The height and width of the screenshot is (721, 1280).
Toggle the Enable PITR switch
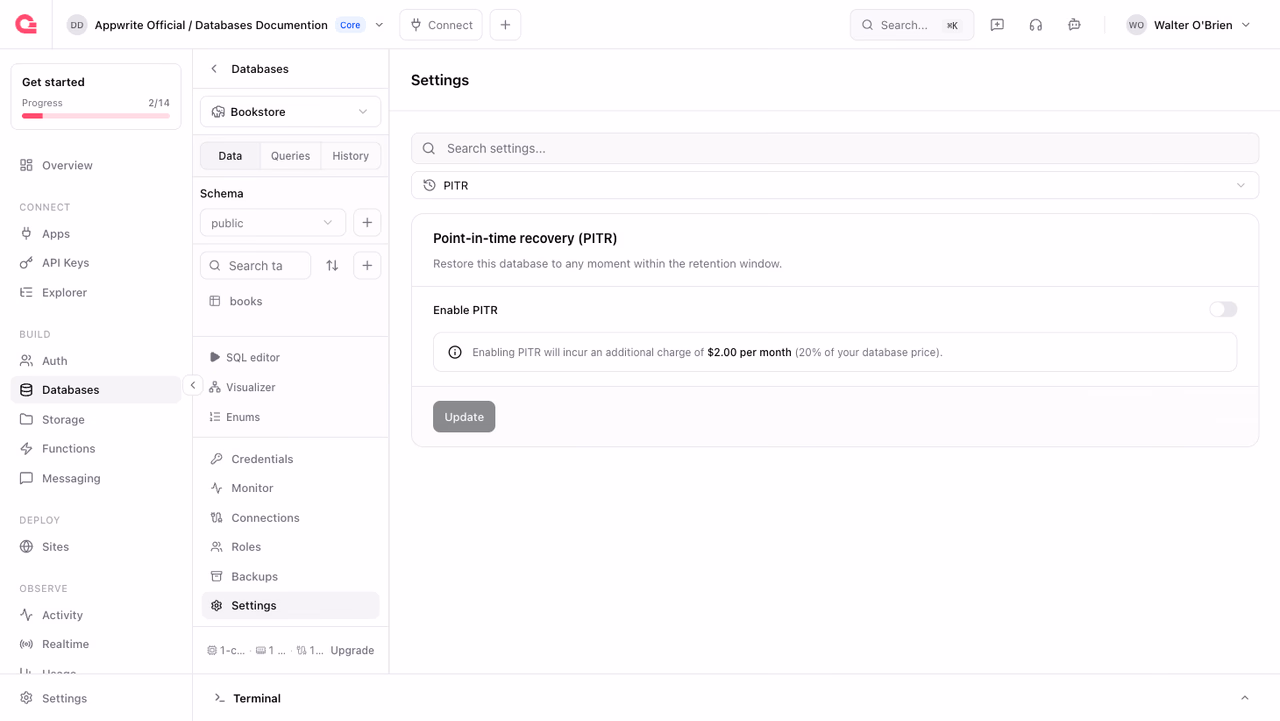pyautogui.click(x=1223, y=310)
